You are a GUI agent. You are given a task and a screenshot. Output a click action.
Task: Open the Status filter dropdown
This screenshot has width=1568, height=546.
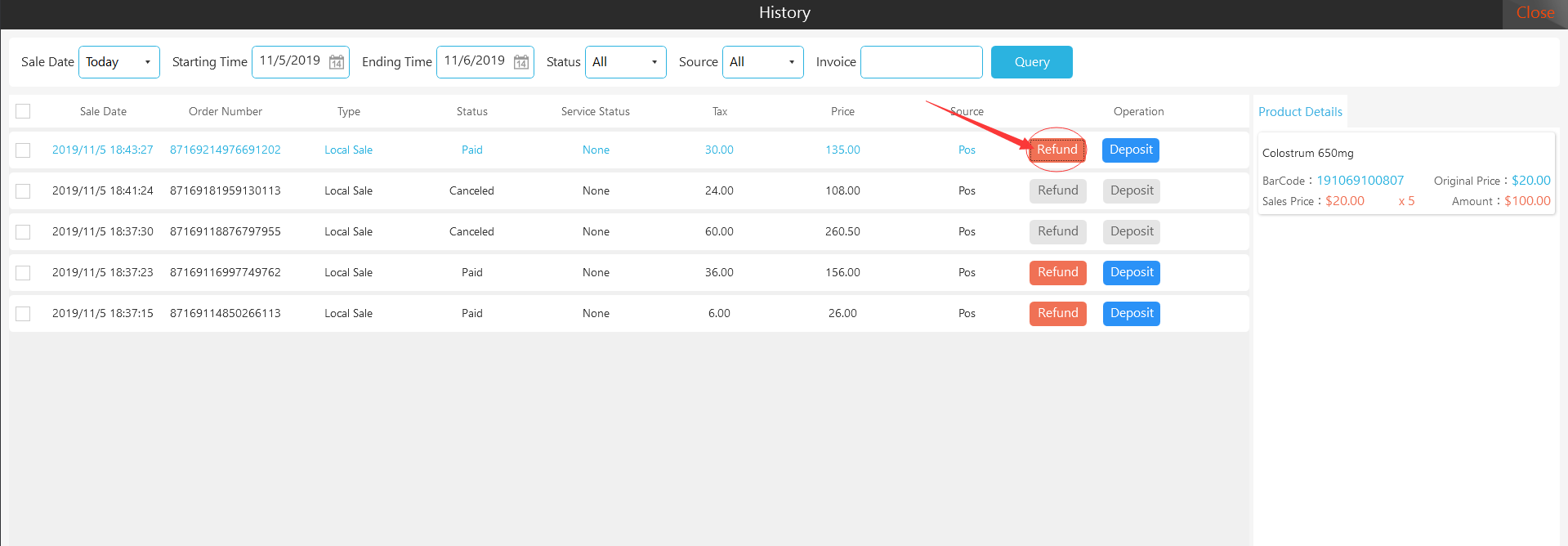click(x=625, y=62)
